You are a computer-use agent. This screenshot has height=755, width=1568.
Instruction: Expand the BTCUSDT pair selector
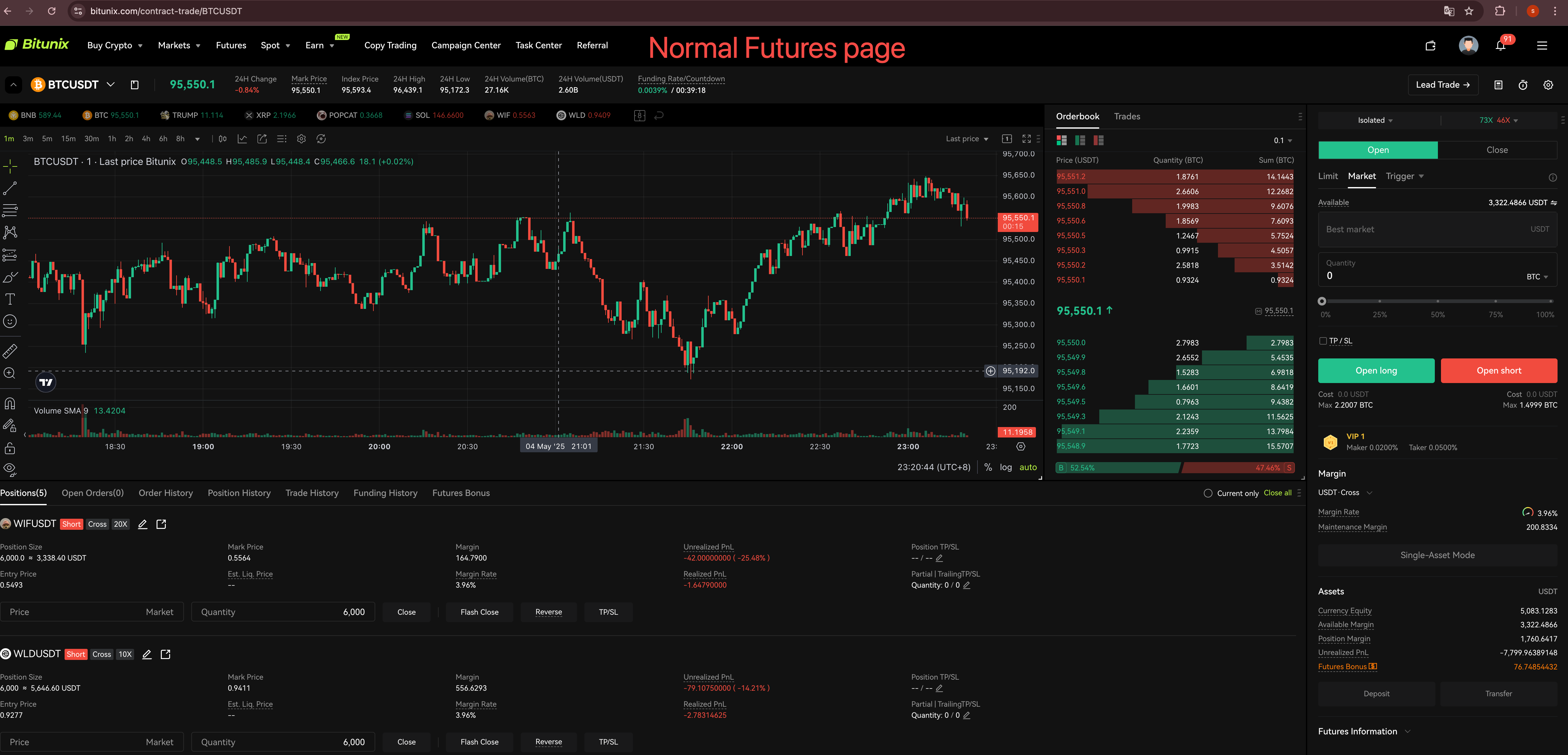tap(110, 85)
